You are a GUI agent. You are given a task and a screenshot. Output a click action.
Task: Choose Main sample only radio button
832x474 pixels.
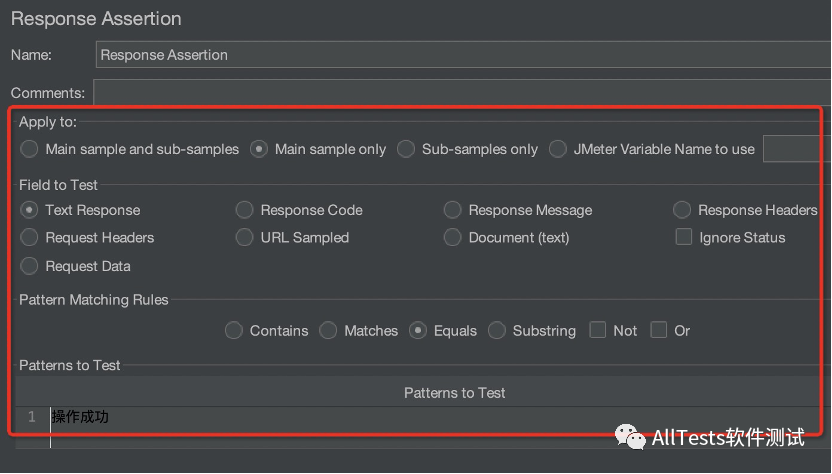[x=259, y=149]
